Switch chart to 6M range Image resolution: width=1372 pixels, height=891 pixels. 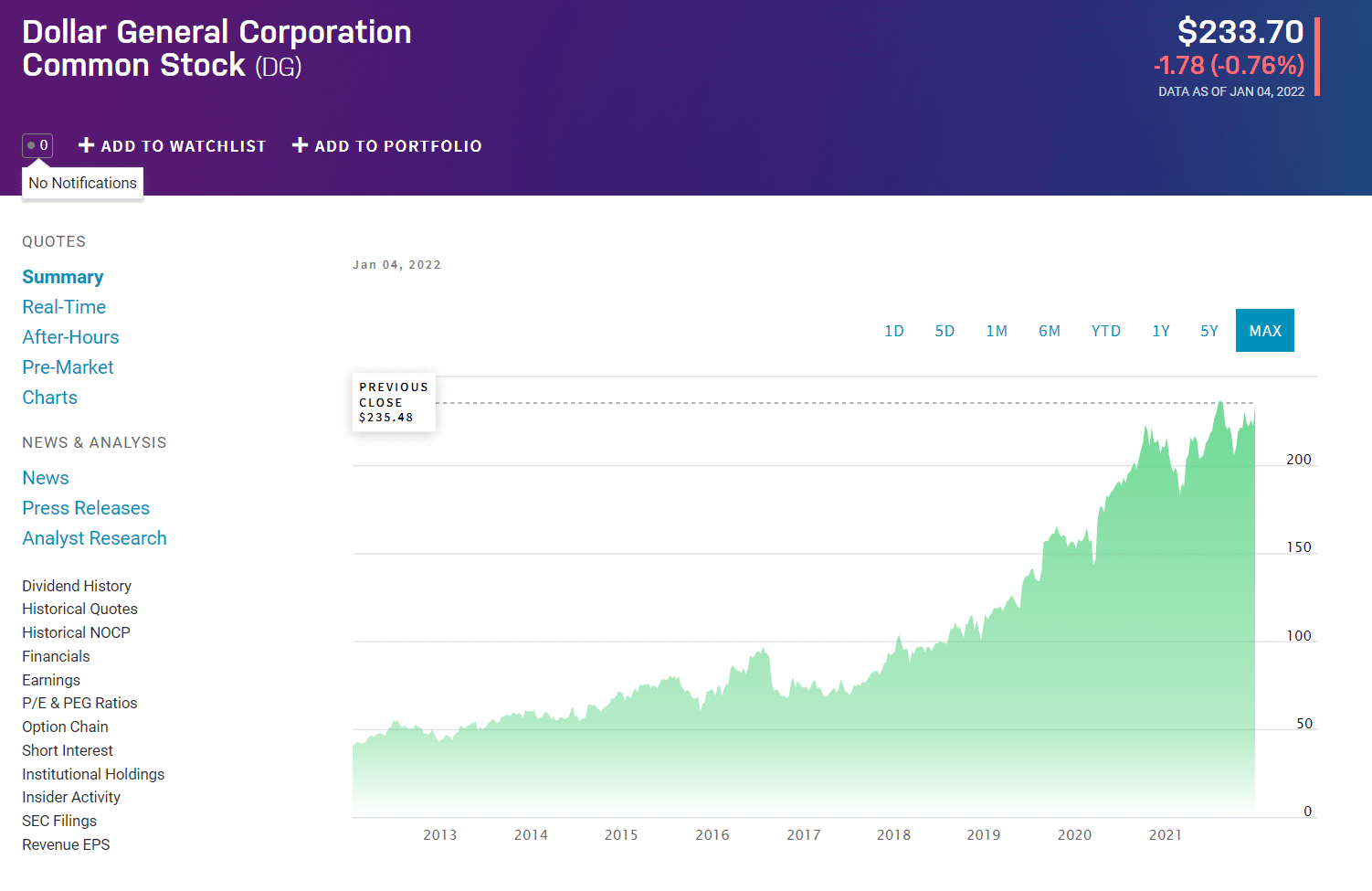1050,331
